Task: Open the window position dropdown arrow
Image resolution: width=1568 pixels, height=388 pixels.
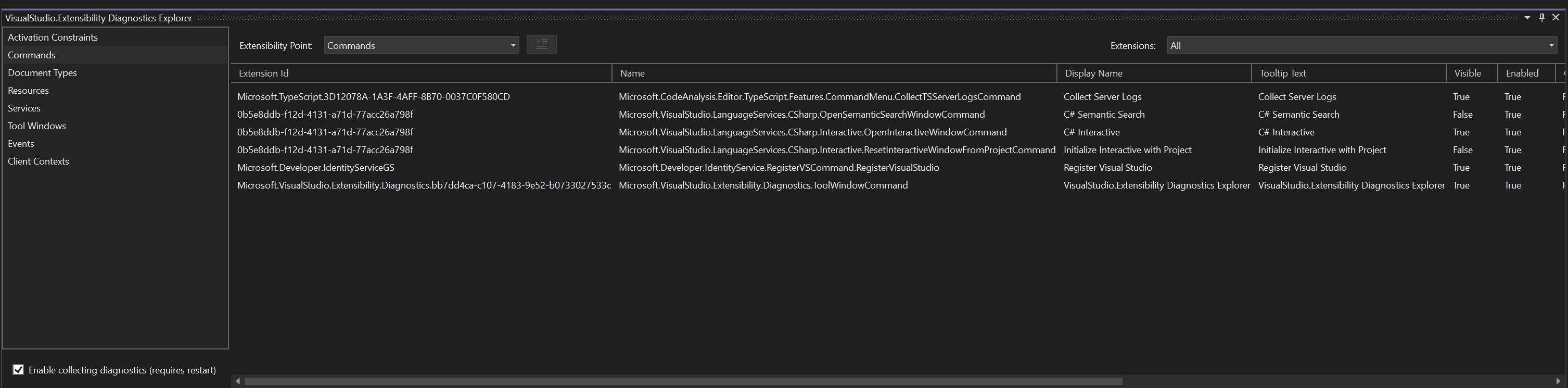Action: tap(1527, 18)
